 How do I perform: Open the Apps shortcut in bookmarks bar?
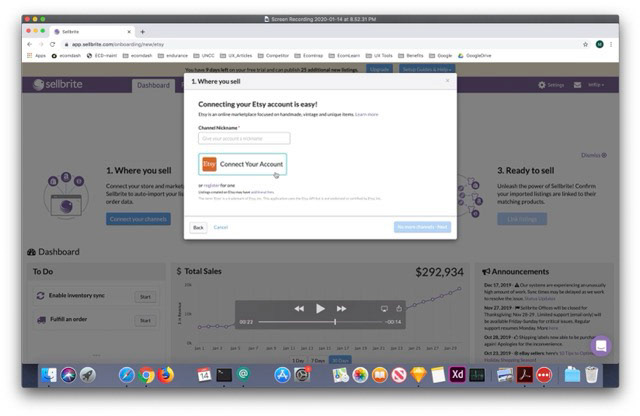(x=36, y=56)
